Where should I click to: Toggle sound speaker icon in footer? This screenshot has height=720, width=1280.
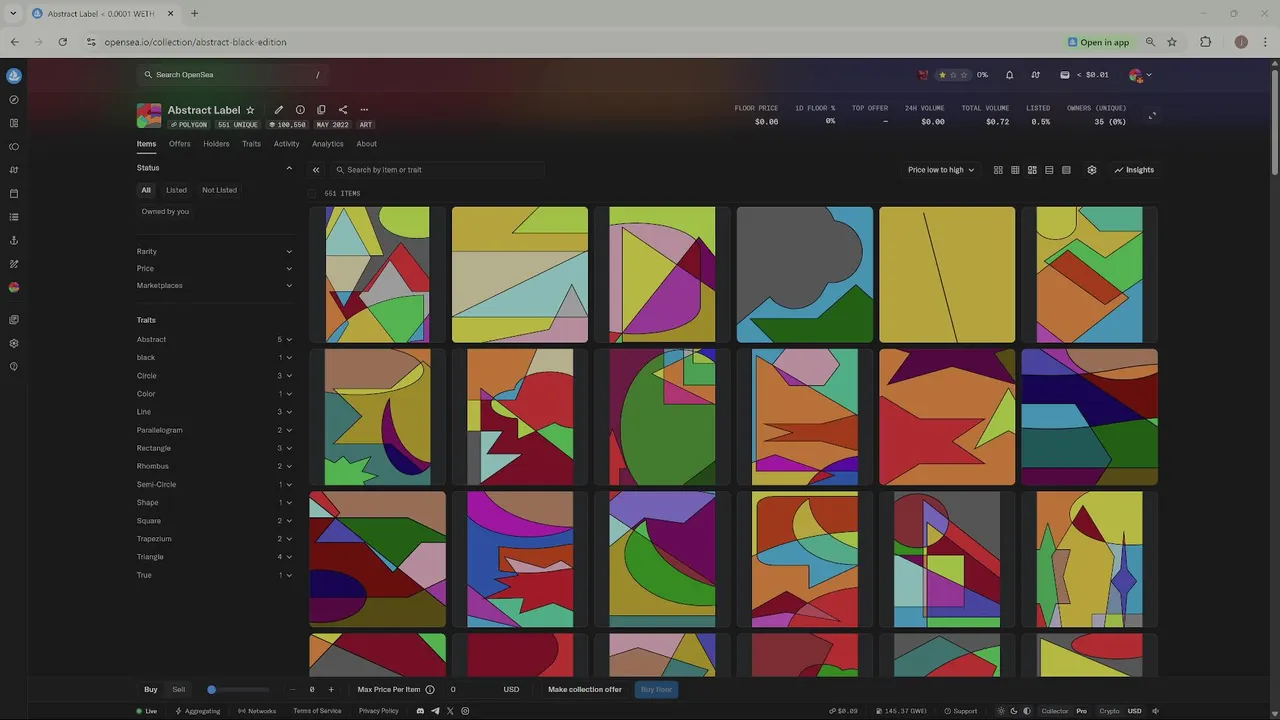1156,711
